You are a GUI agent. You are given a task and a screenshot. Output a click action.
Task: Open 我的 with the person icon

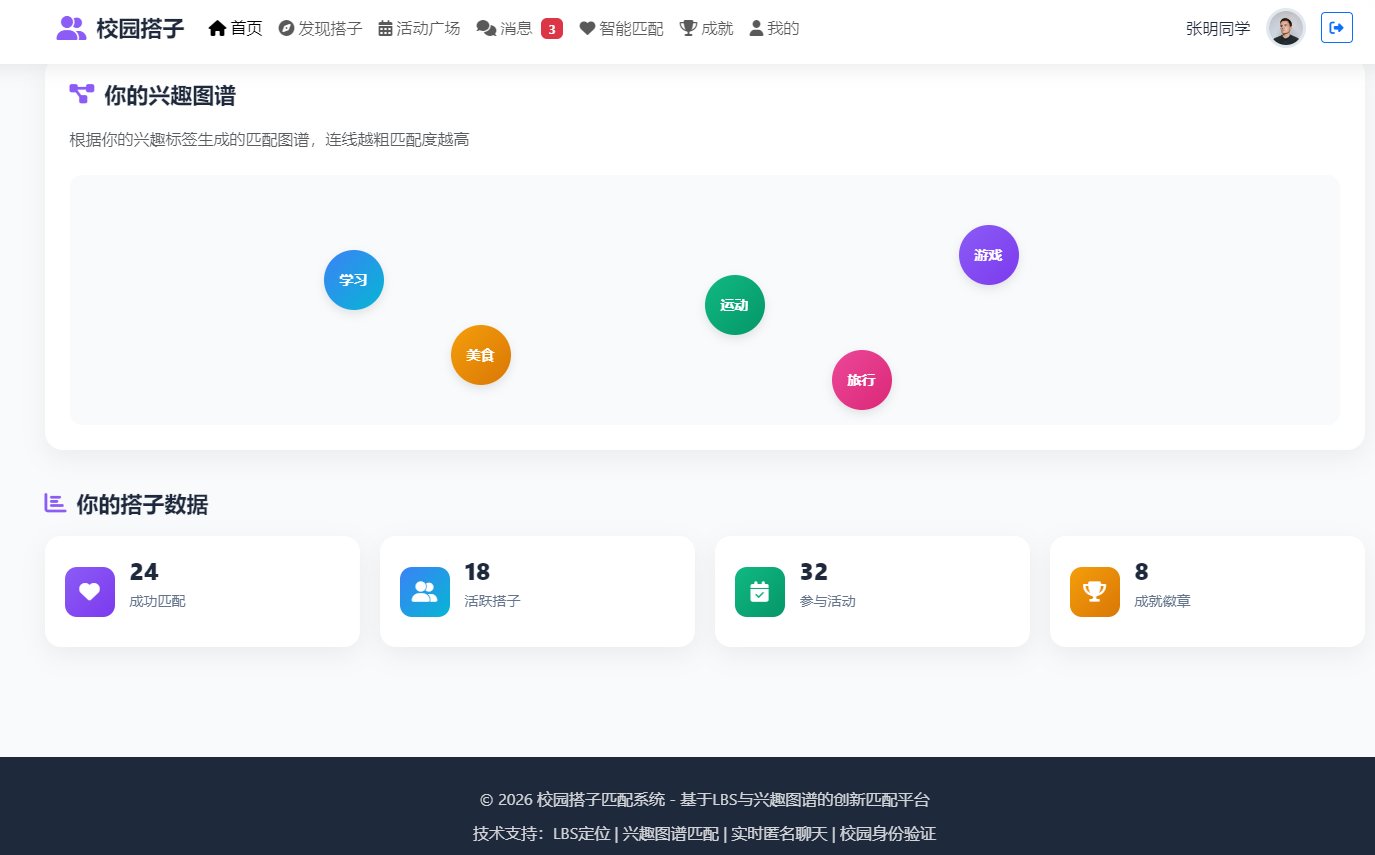pos(756,27)
